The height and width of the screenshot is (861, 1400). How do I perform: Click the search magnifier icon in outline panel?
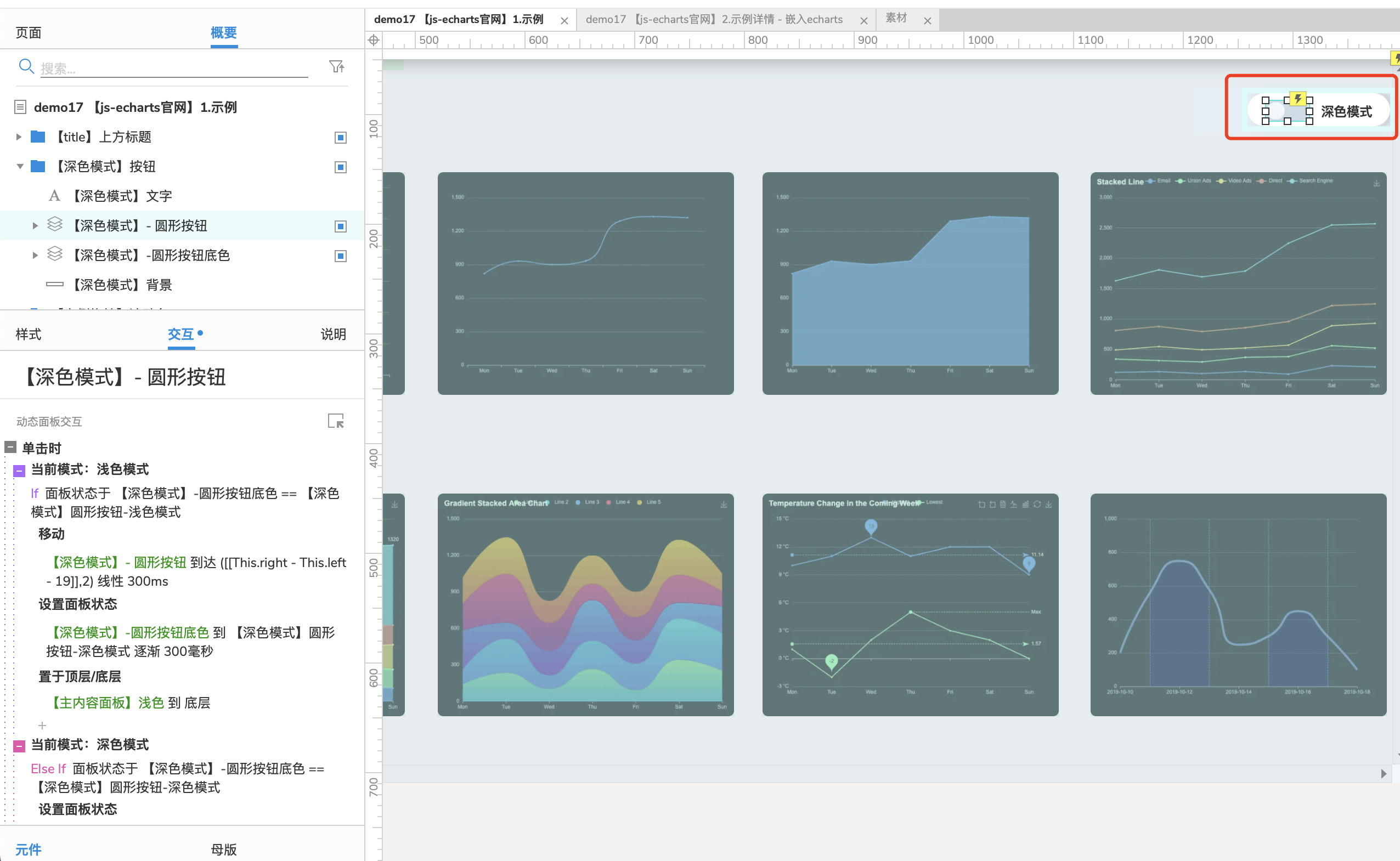coord(26,66)
